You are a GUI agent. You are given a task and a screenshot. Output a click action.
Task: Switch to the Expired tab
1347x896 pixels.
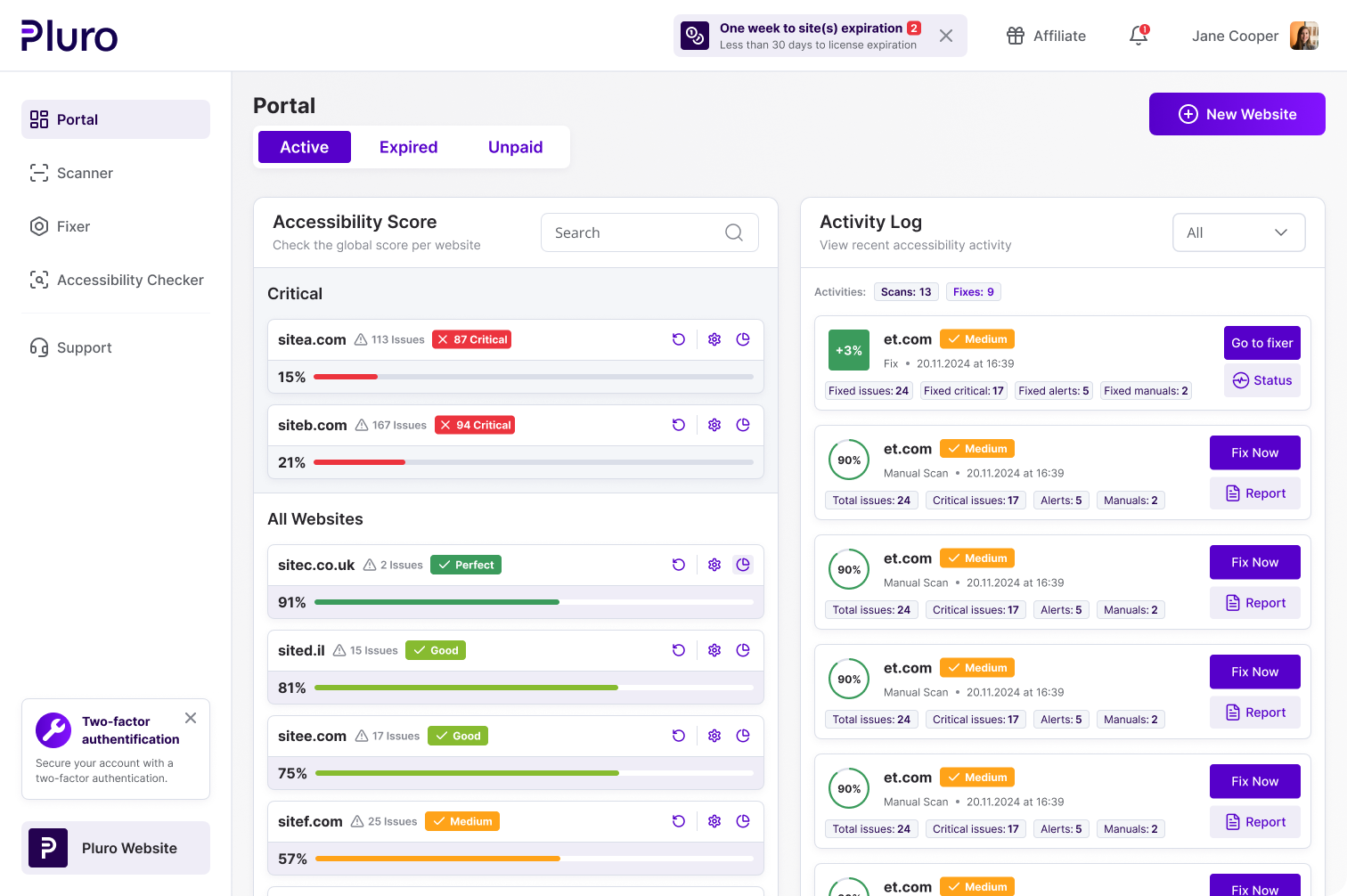pyautogui.click(x=408, y=147)
